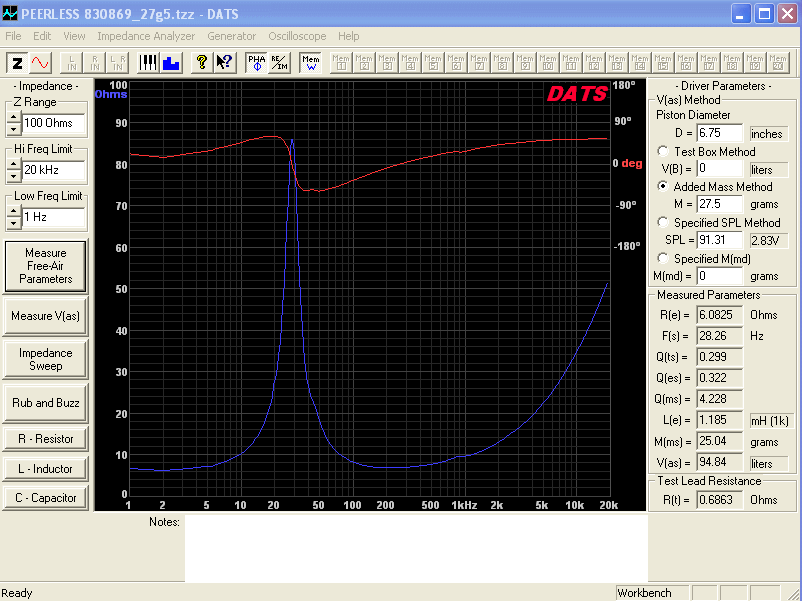The width and height of the screenshot is (802, 601).
Task: Select memory slot Mem 12
Action: click(594, 62)
